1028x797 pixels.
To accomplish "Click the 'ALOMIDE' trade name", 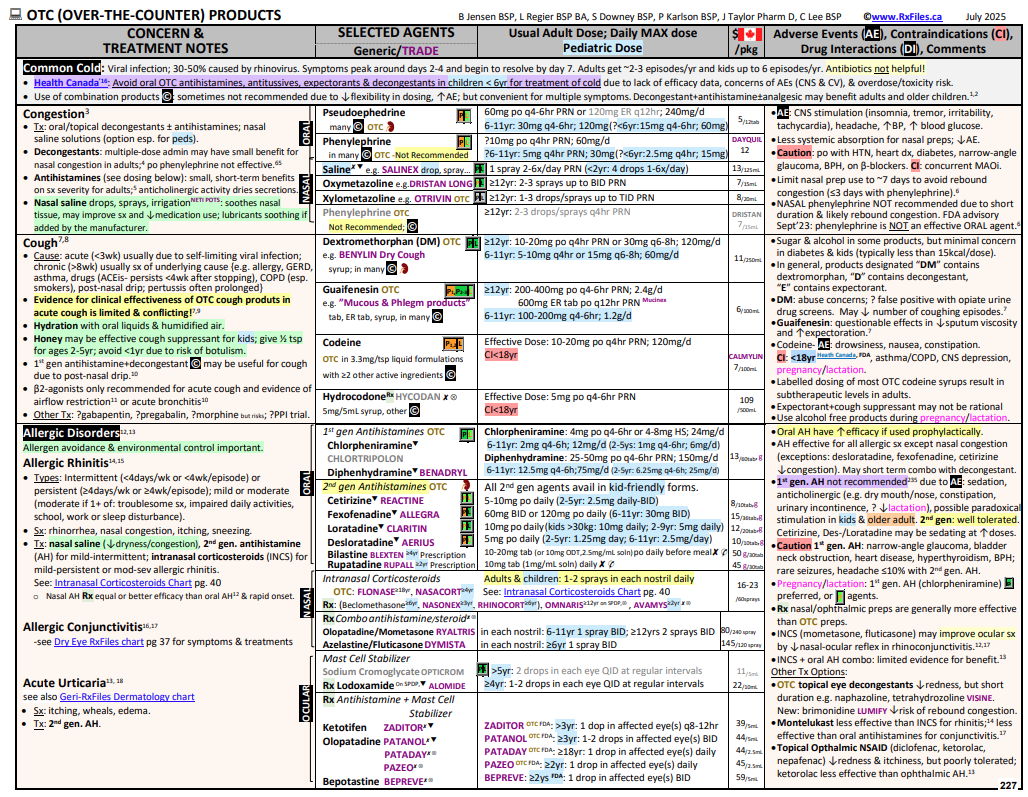I will coord(446,686).
